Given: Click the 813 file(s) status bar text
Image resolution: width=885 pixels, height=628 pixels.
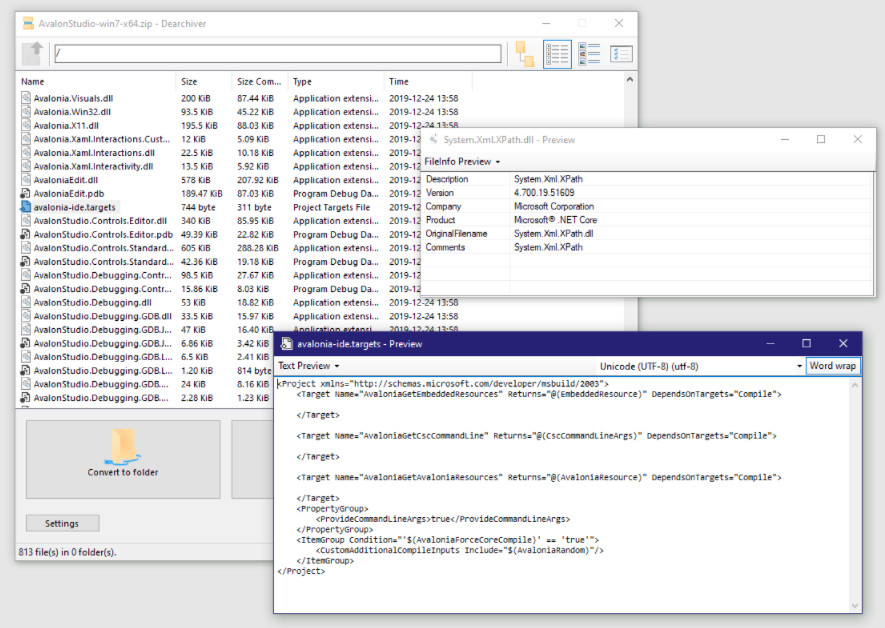Looking at the screenshot, I should point(67,552).
